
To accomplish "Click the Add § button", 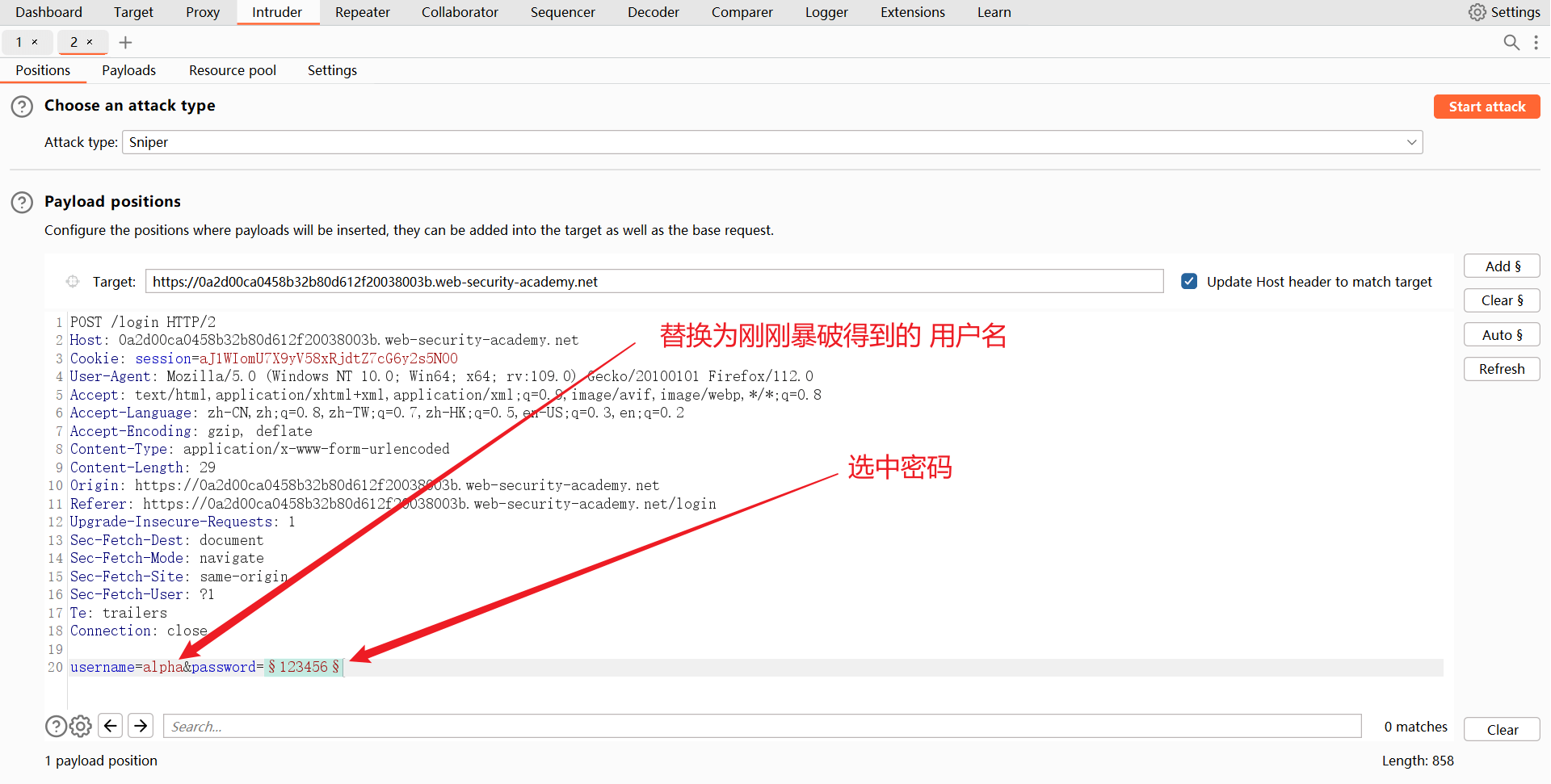I will point(1501,266).
